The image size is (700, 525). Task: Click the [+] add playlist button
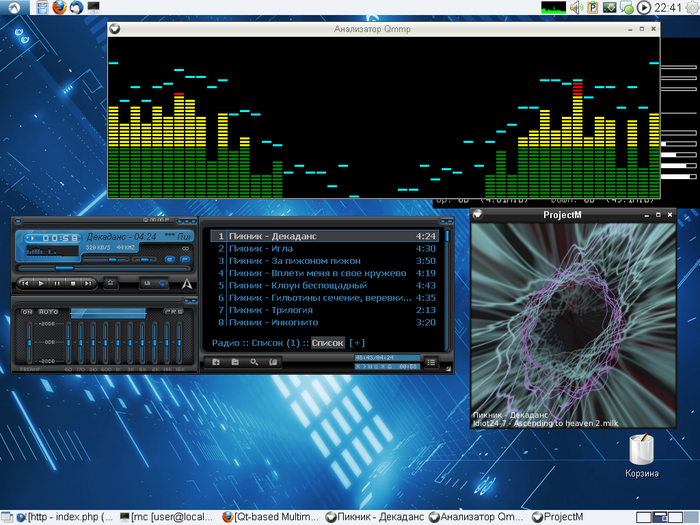pyautogui.click(x=357, y=343)
